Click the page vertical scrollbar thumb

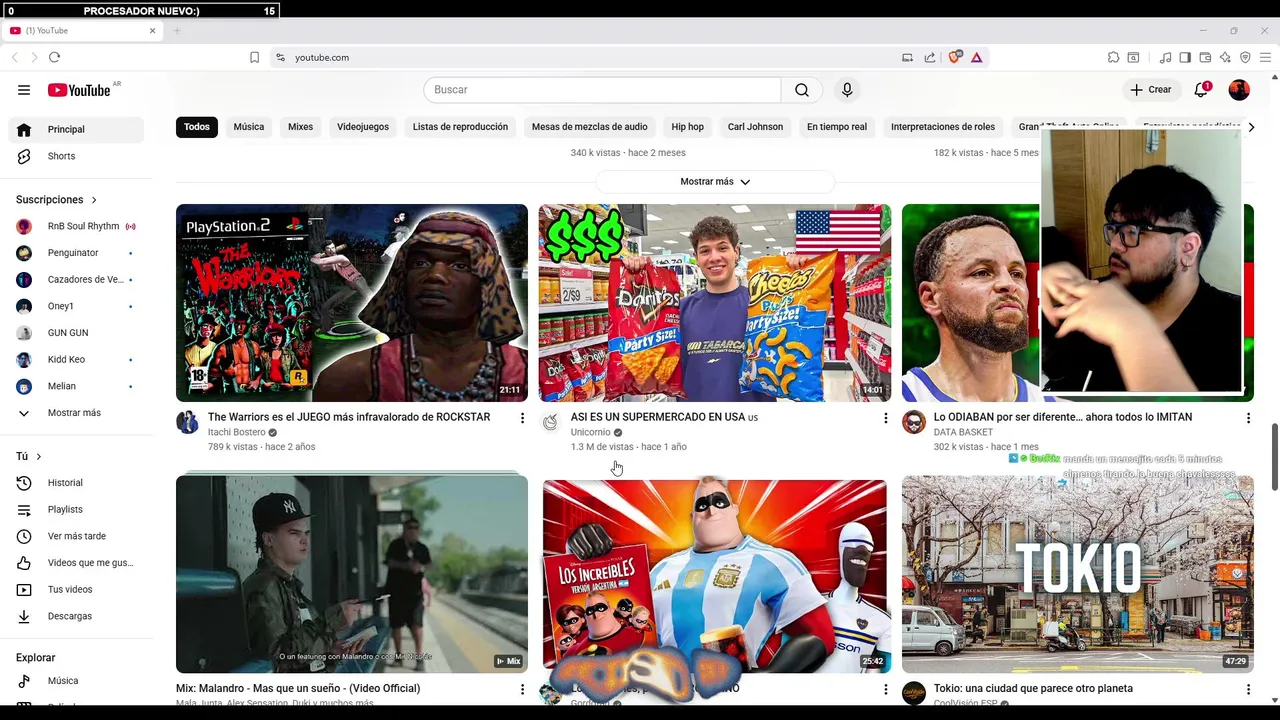(x=1274, y=457)
